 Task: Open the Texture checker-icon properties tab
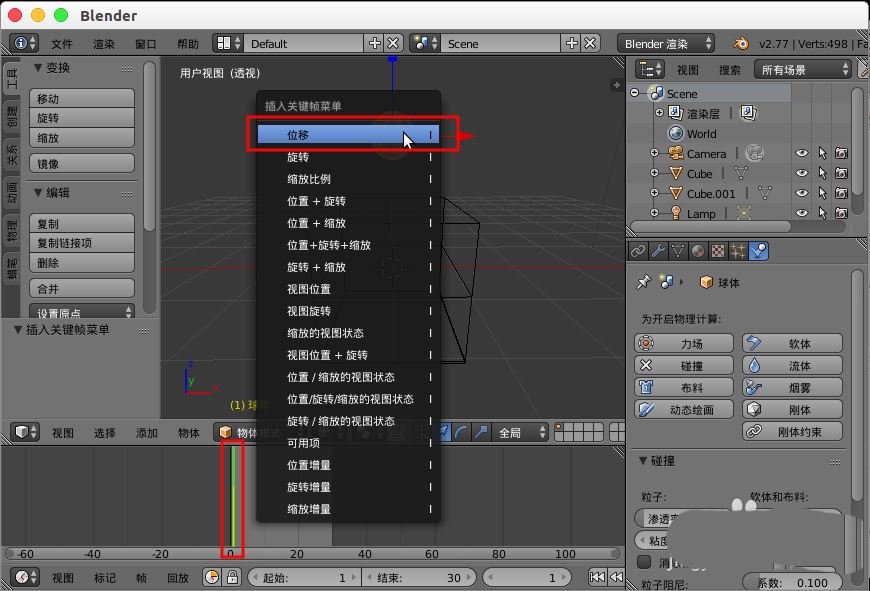click(720, 250)
